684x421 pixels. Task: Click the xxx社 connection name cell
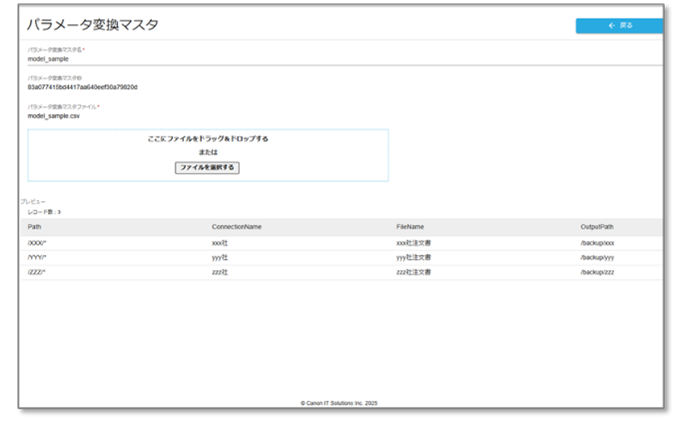(220, 243)
